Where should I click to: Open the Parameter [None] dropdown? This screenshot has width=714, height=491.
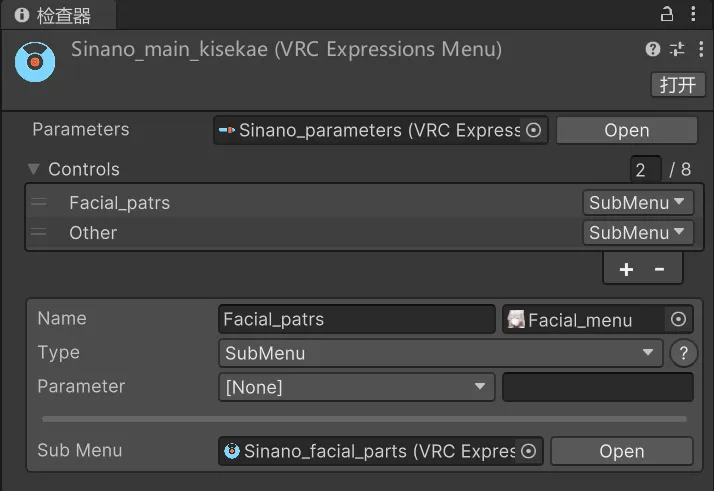pos(357,387)
